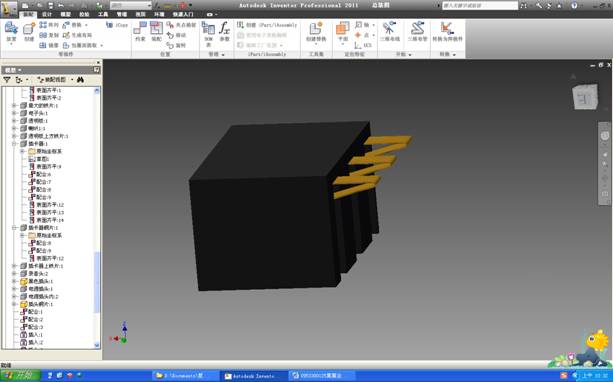Image resolution: width=613 pixels, height=382 pixels.
Task: Click the 装配 assemble tool icon
Action: 156,31
